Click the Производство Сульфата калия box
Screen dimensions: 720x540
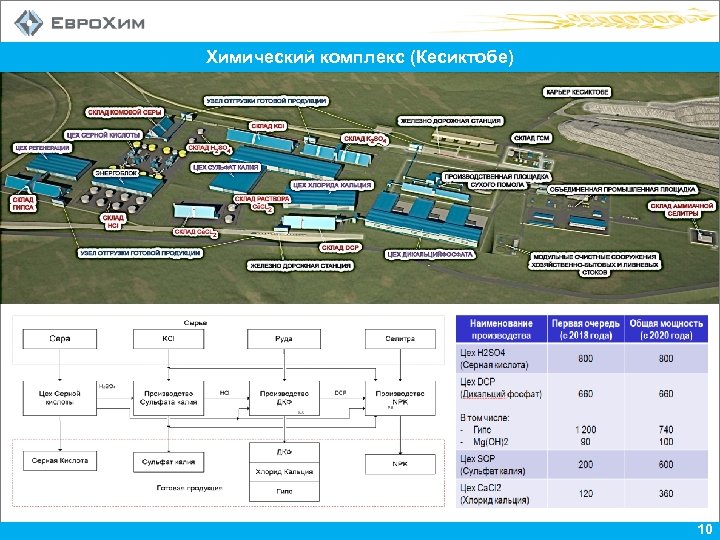coord(169,398)
